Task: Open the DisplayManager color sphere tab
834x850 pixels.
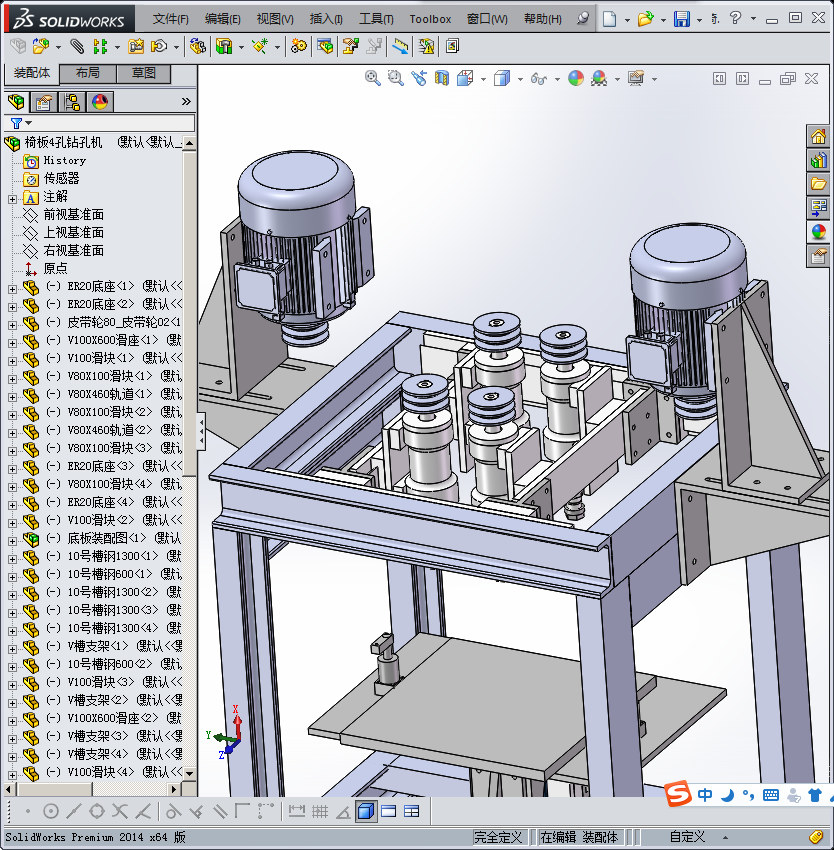Action: [100, 102]
